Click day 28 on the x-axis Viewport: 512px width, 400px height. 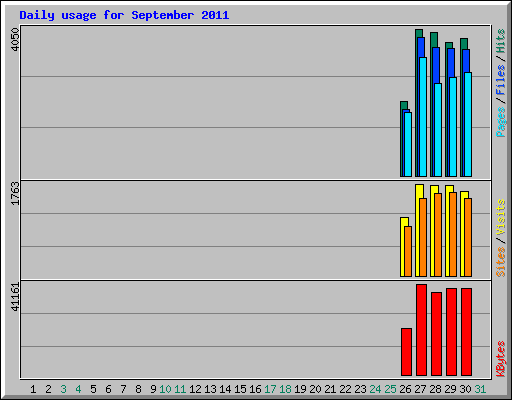[x=435, y=389]
